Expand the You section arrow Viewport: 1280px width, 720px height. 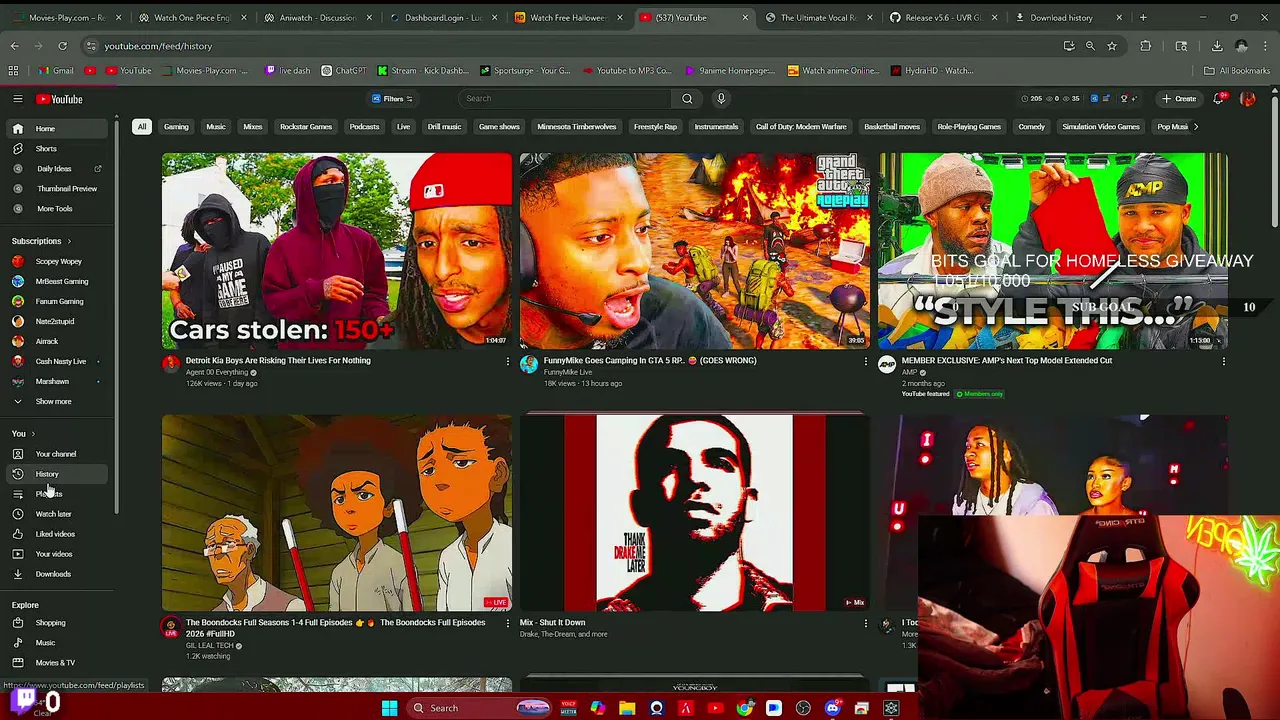(x=33, y=434)
